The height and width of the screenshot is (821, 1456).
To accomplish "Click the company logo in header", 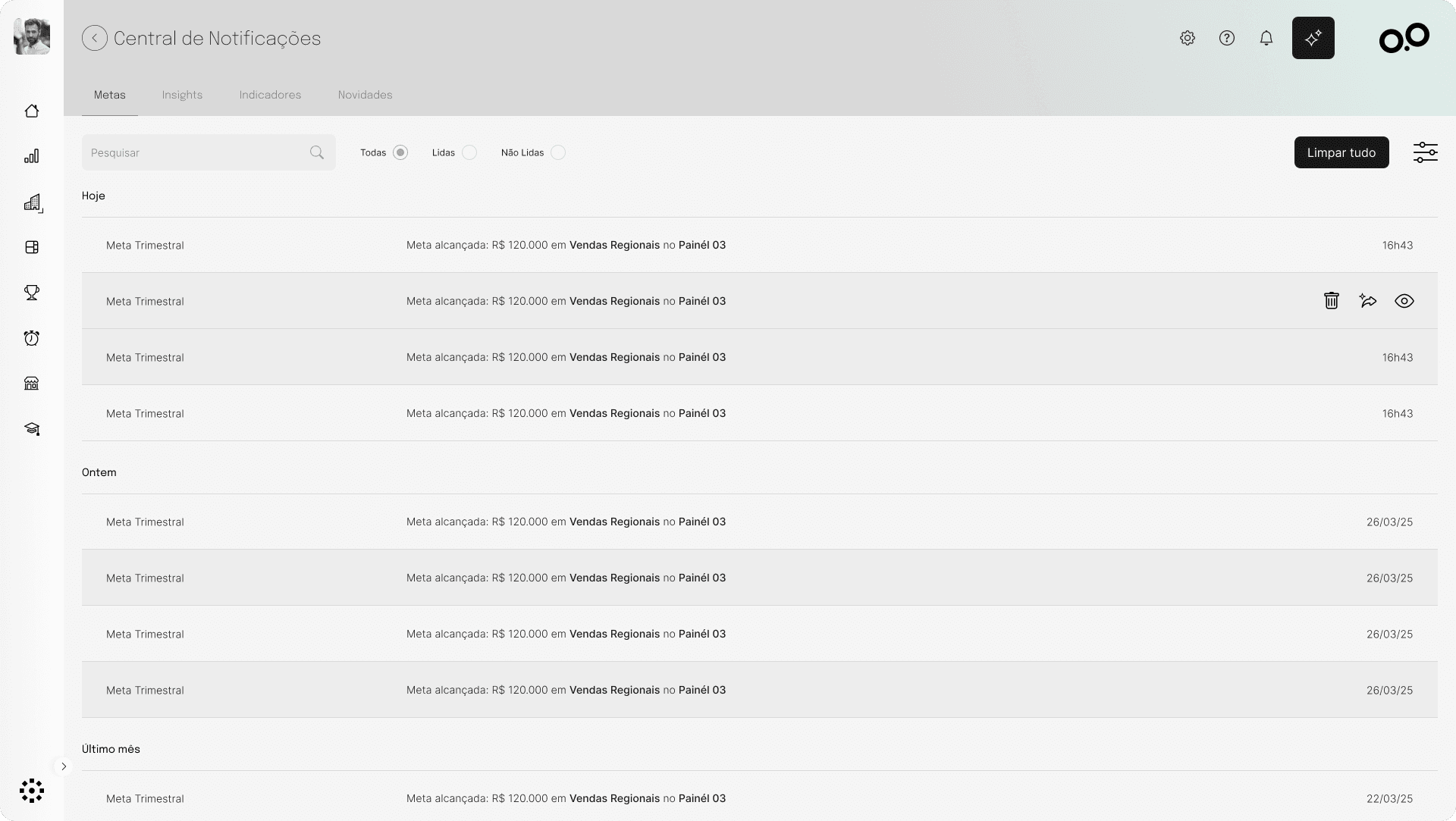I will coord(1404,38).
